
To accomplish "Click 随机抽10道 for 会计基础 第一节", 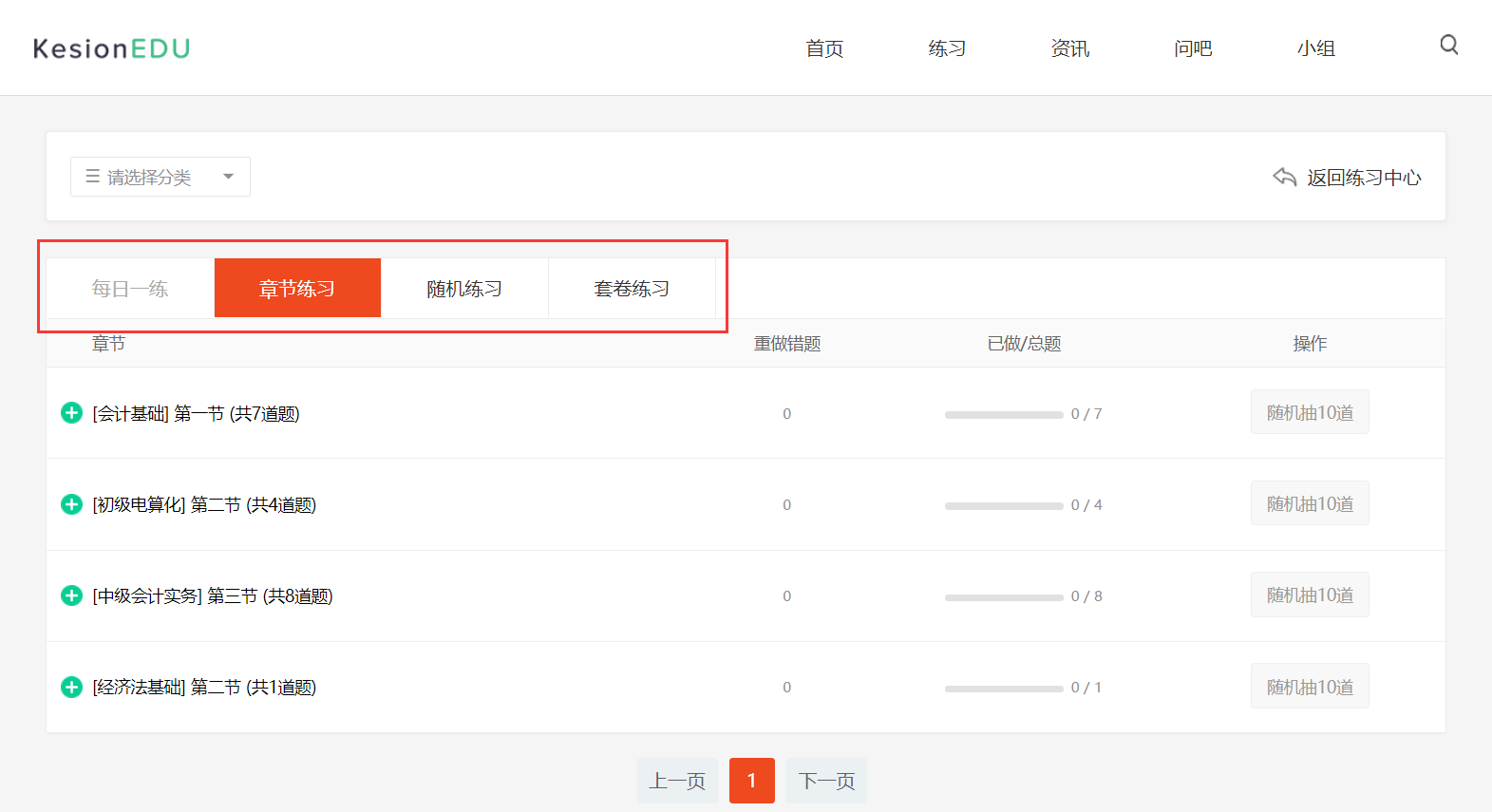I will (x=1310, y=412).
